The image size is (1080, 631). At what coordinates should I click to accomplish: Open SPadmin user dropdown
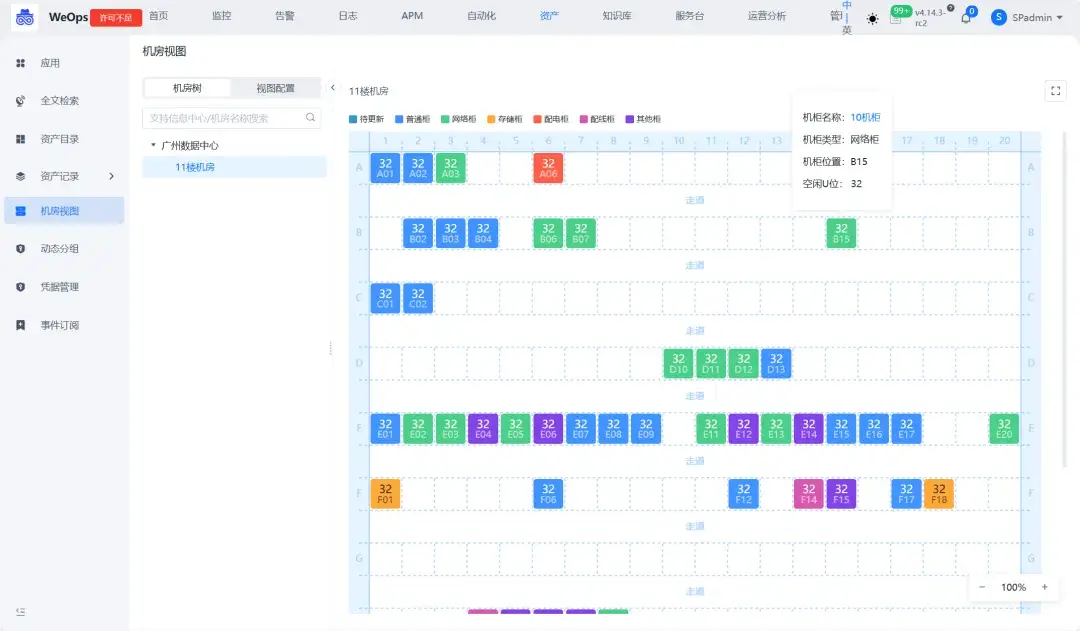click(1027, 18)
